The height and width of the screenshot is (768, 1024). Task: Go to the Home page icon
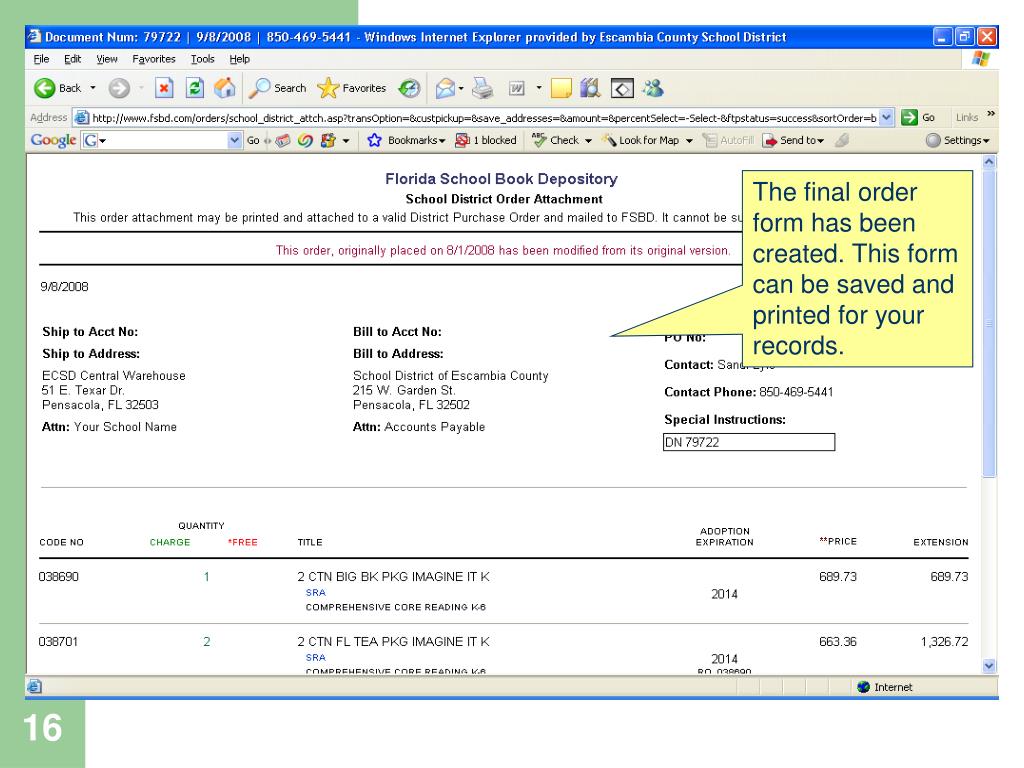tap(225, 88)
